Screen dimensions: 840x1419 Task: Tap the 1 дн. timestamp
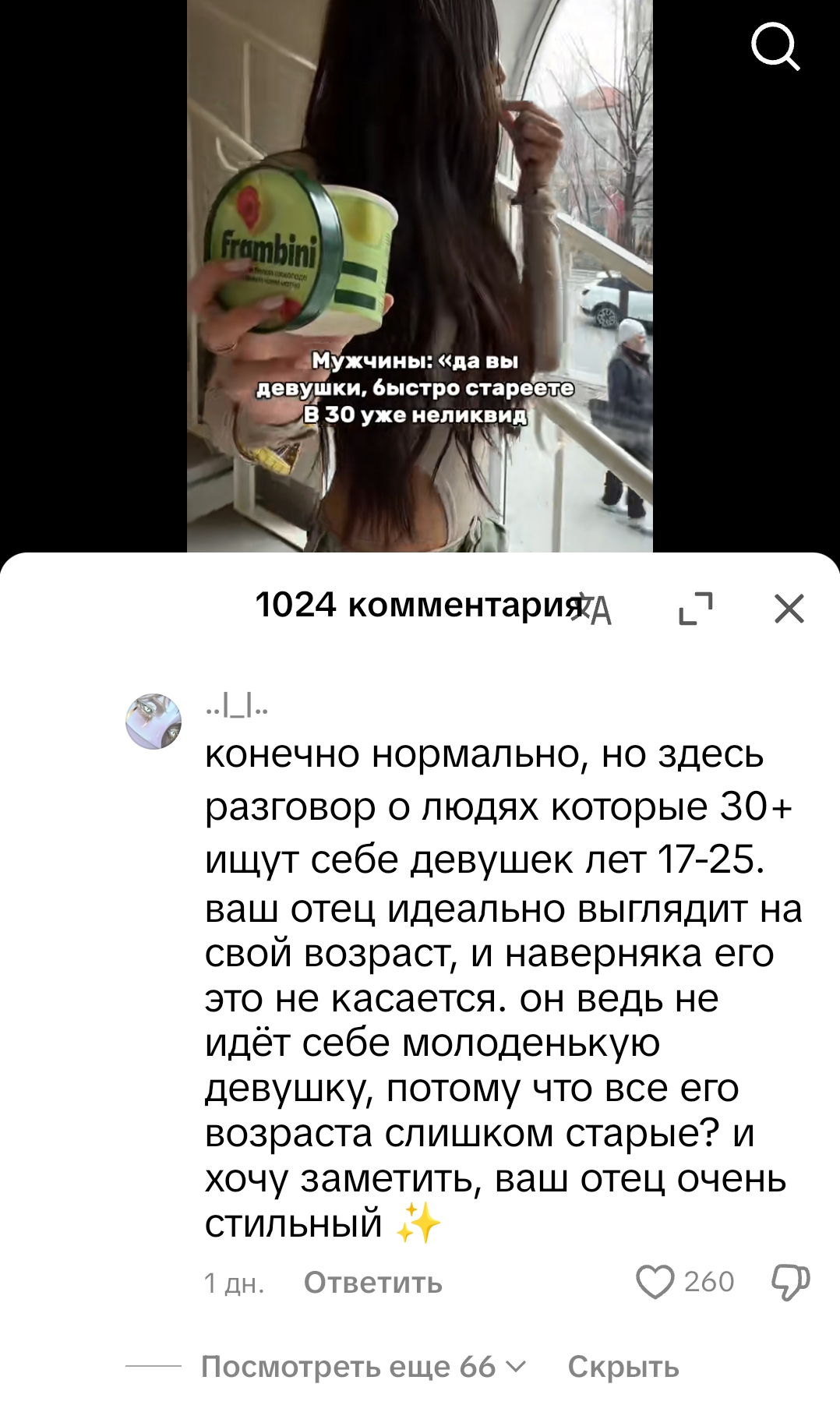[x=235, y=1283]
